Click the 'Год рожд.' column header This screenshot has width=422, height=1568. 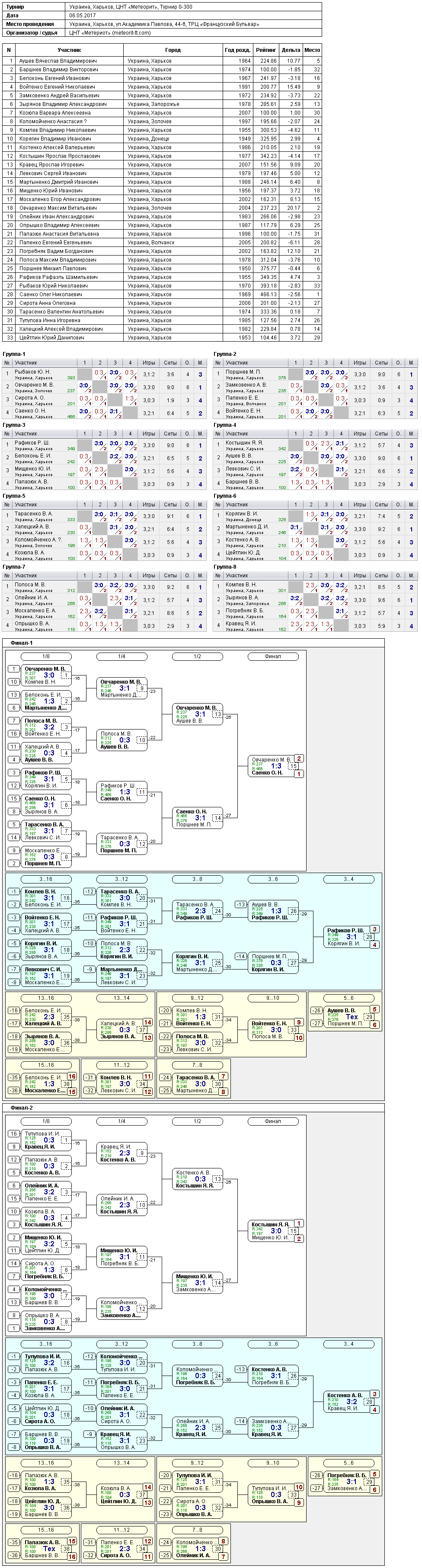tap(237, 50)
